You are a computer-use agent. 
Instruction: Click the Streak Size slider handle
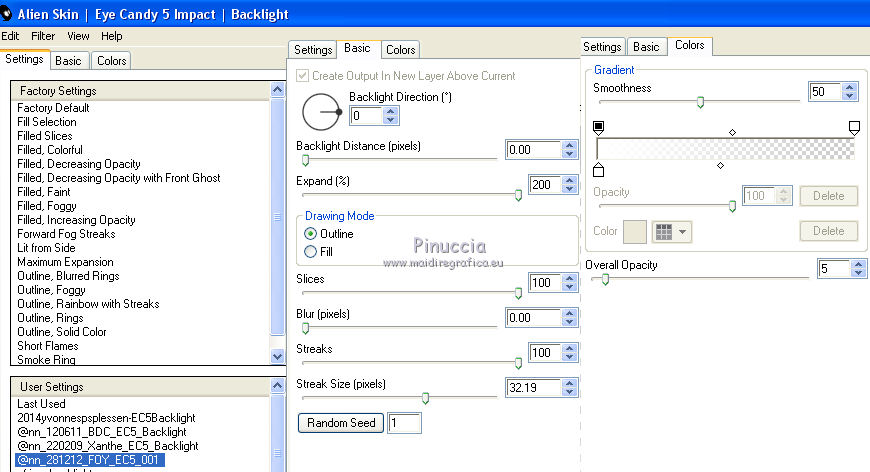click(x=425, y=398)
